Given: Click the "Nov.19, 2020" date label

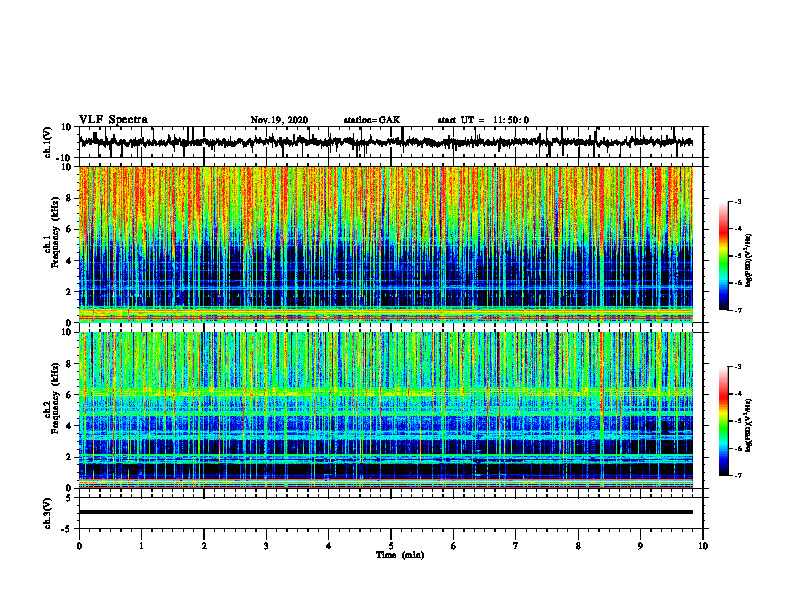Looking at the screenshot, I should [x=279, y=120].
